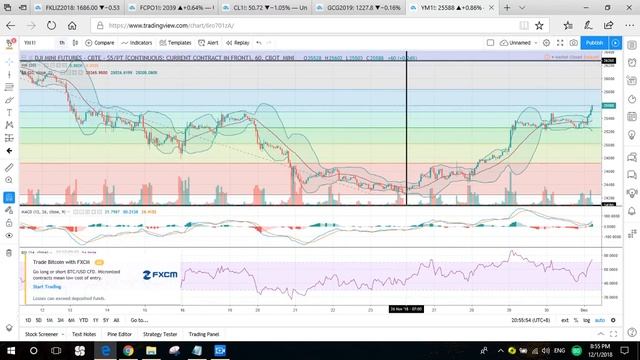The width and height of the screenshot is (640, 360).
Task: Open the Trading Panel tab
Action: [204, 334]
